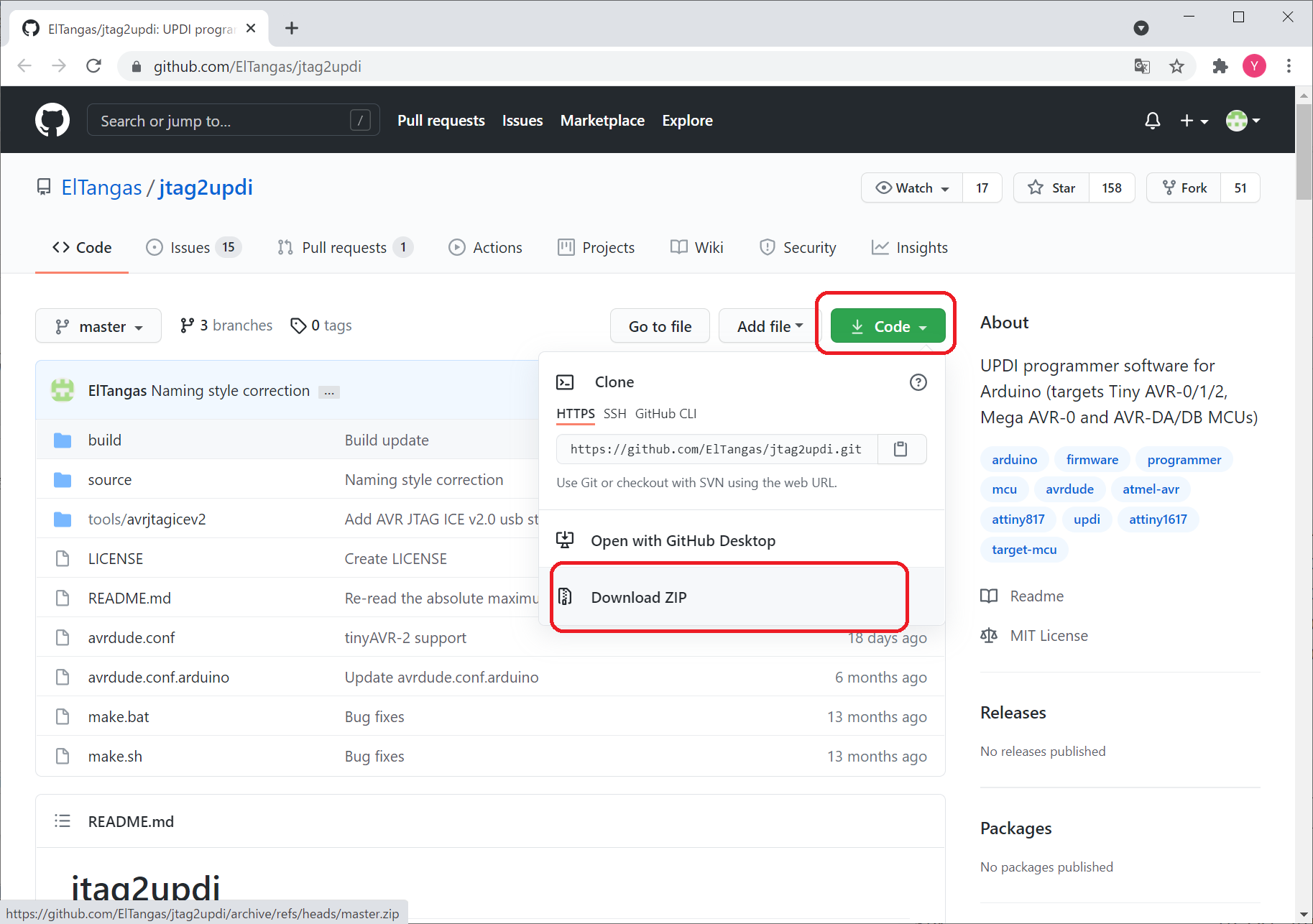The height and width of the screenshot is (924, 1313).
Task: Expand the Watch dropdown
Action: [x=913, y=188]
